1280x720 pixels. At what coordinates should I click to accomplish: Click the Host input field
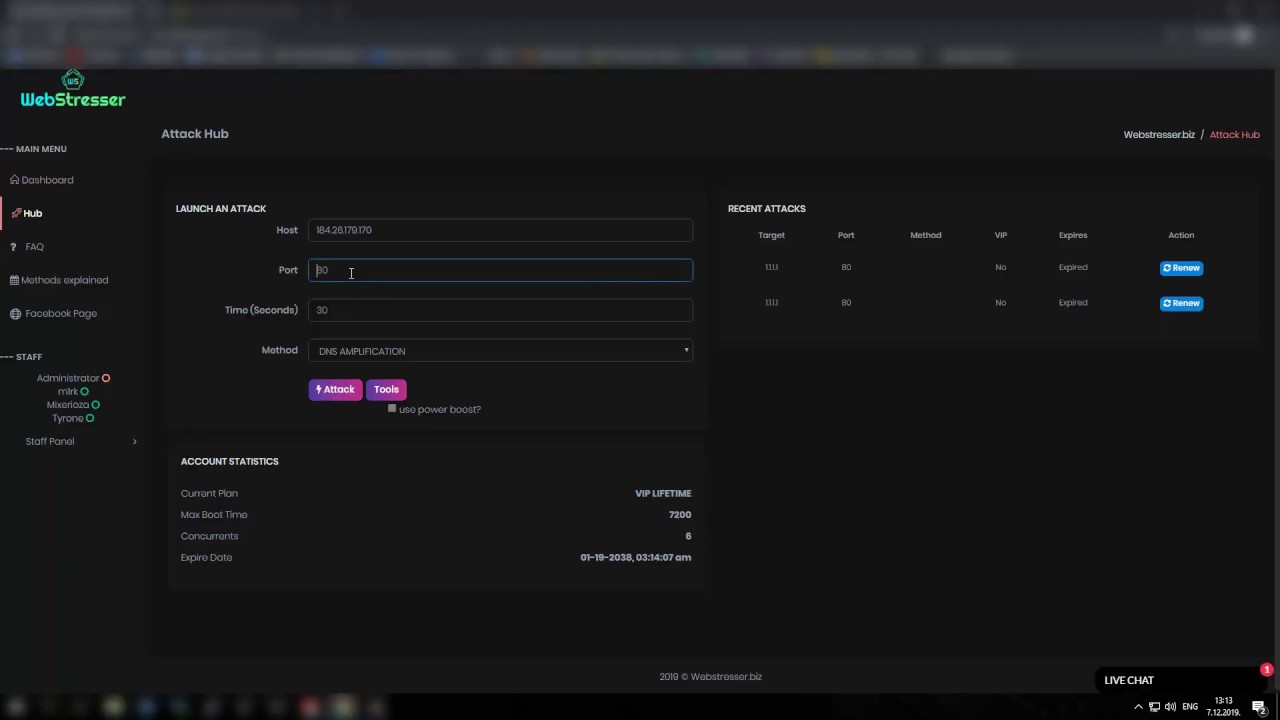coord(500,230)
